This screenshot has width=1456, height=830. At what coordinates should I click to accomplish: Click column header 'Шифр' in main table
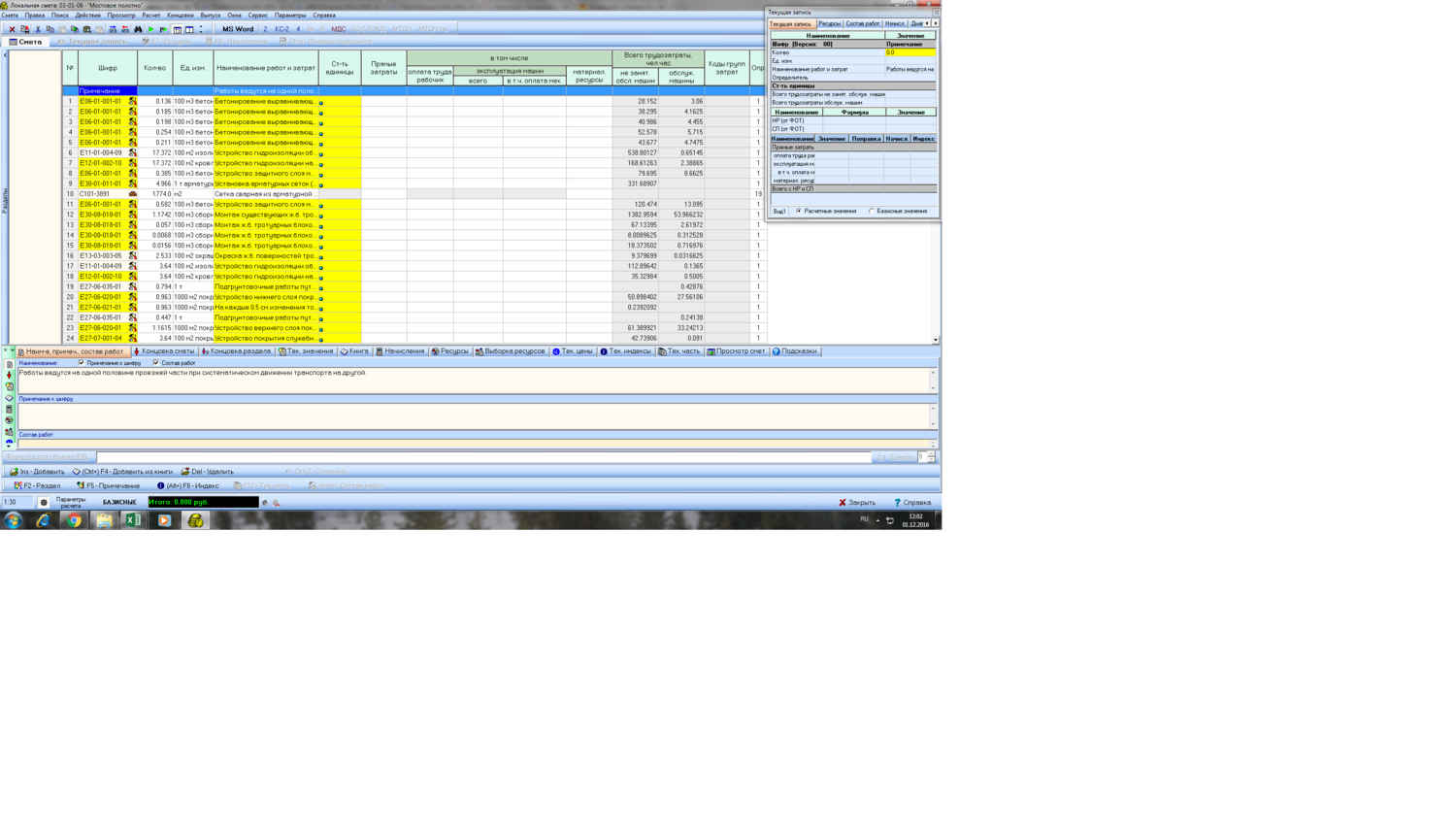point(108,68)
